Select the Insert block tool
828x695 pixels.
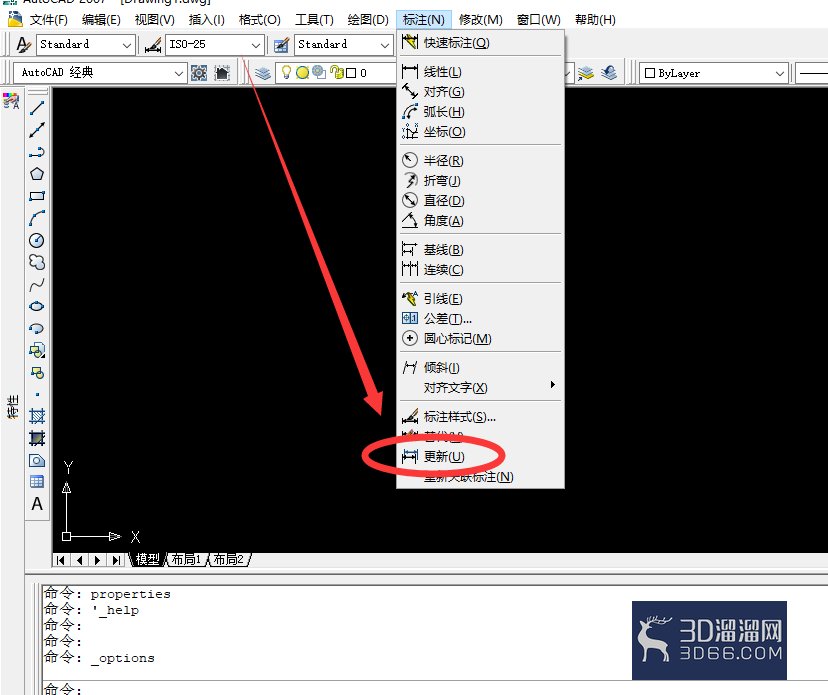point(37,350)
